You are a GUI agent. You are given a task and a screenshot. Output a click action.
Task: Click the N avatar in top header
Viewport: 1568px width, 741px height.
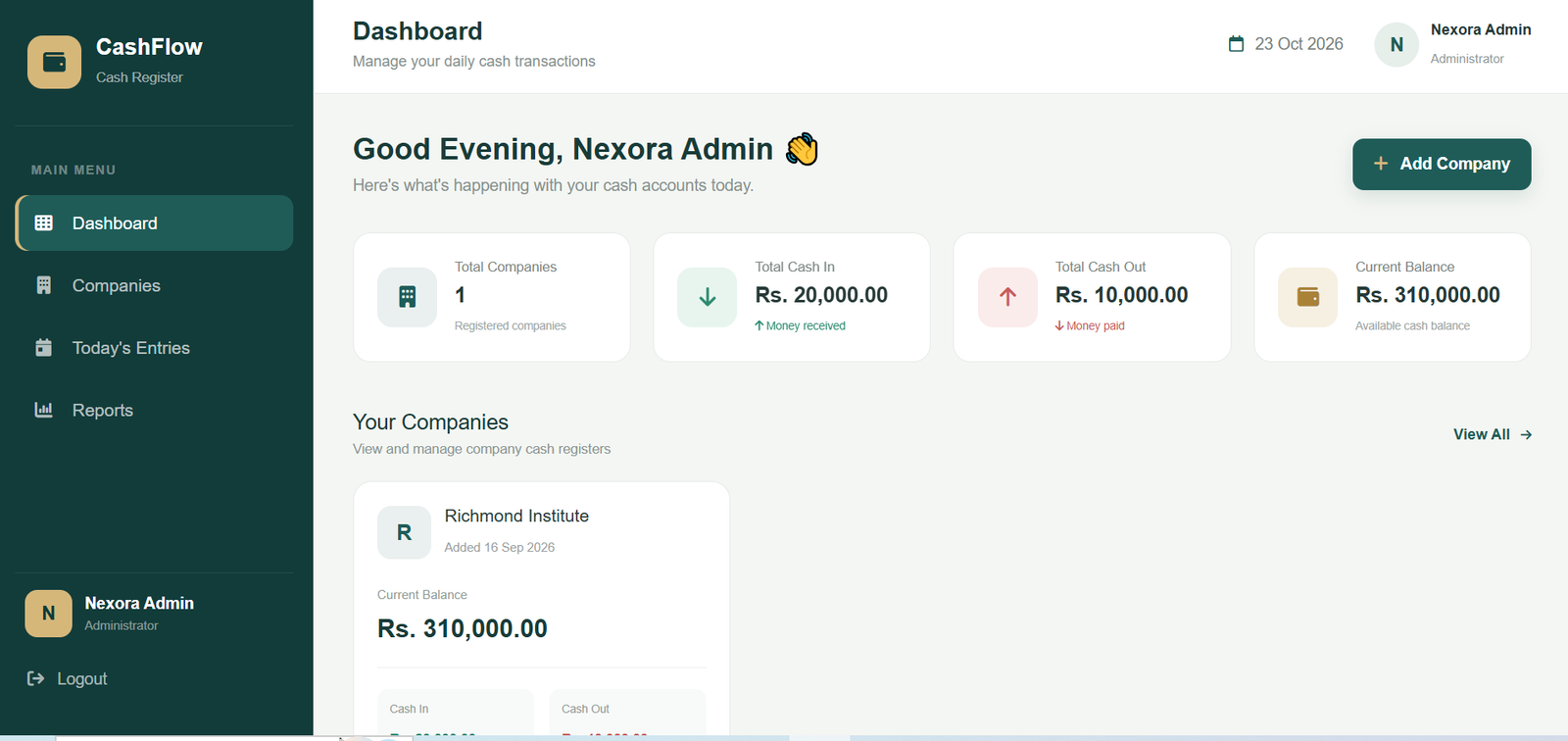click(1396, 44)
